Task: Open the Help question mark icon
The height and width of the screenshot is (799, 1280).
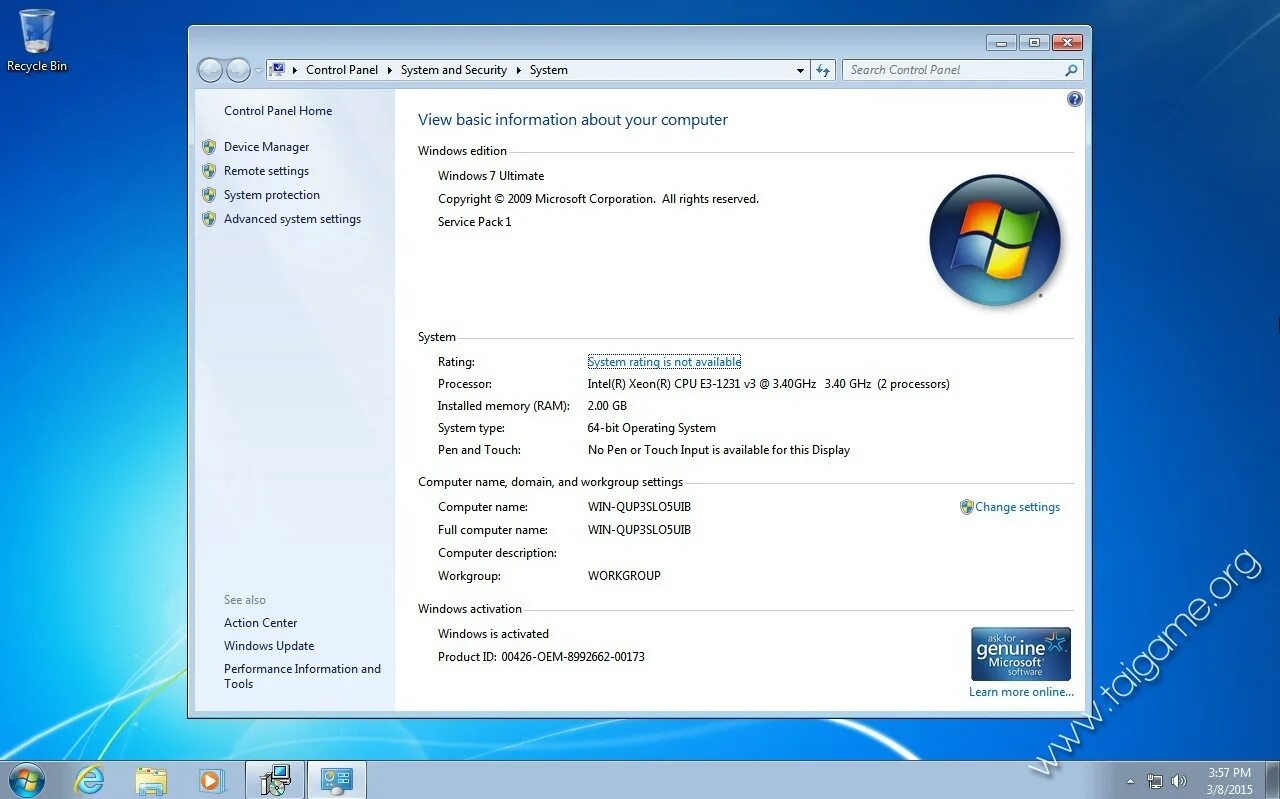Action: (1075, 99)
